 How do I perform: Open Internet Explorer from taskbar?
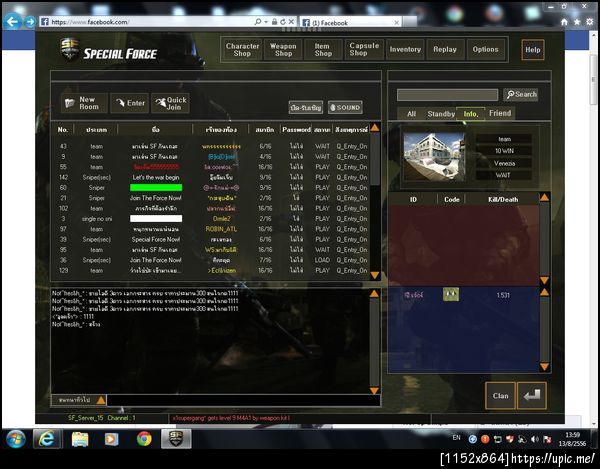click(x=47, y=439)
